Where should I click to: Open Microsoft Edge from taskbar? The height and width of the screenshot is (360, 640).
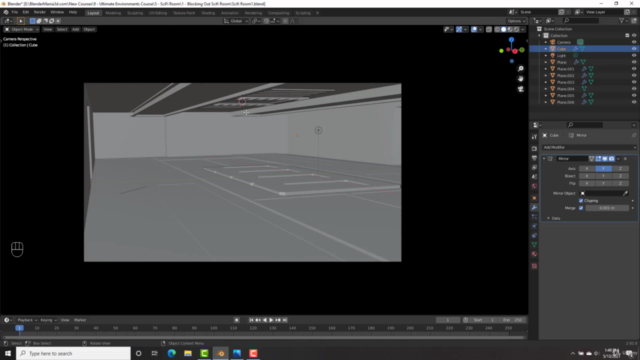pos(171,353)
